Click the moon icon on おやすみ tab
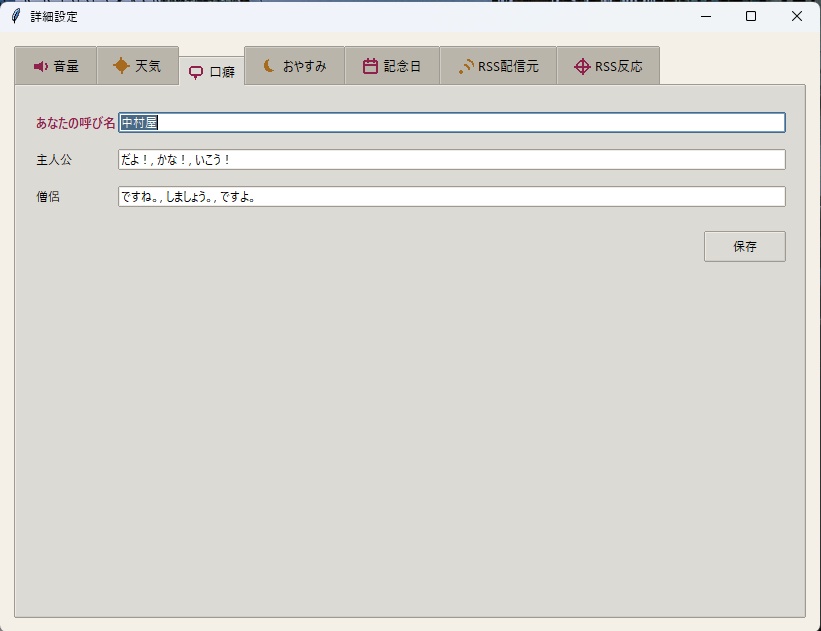Screen dimensions: 821x631 pos(269,66)
